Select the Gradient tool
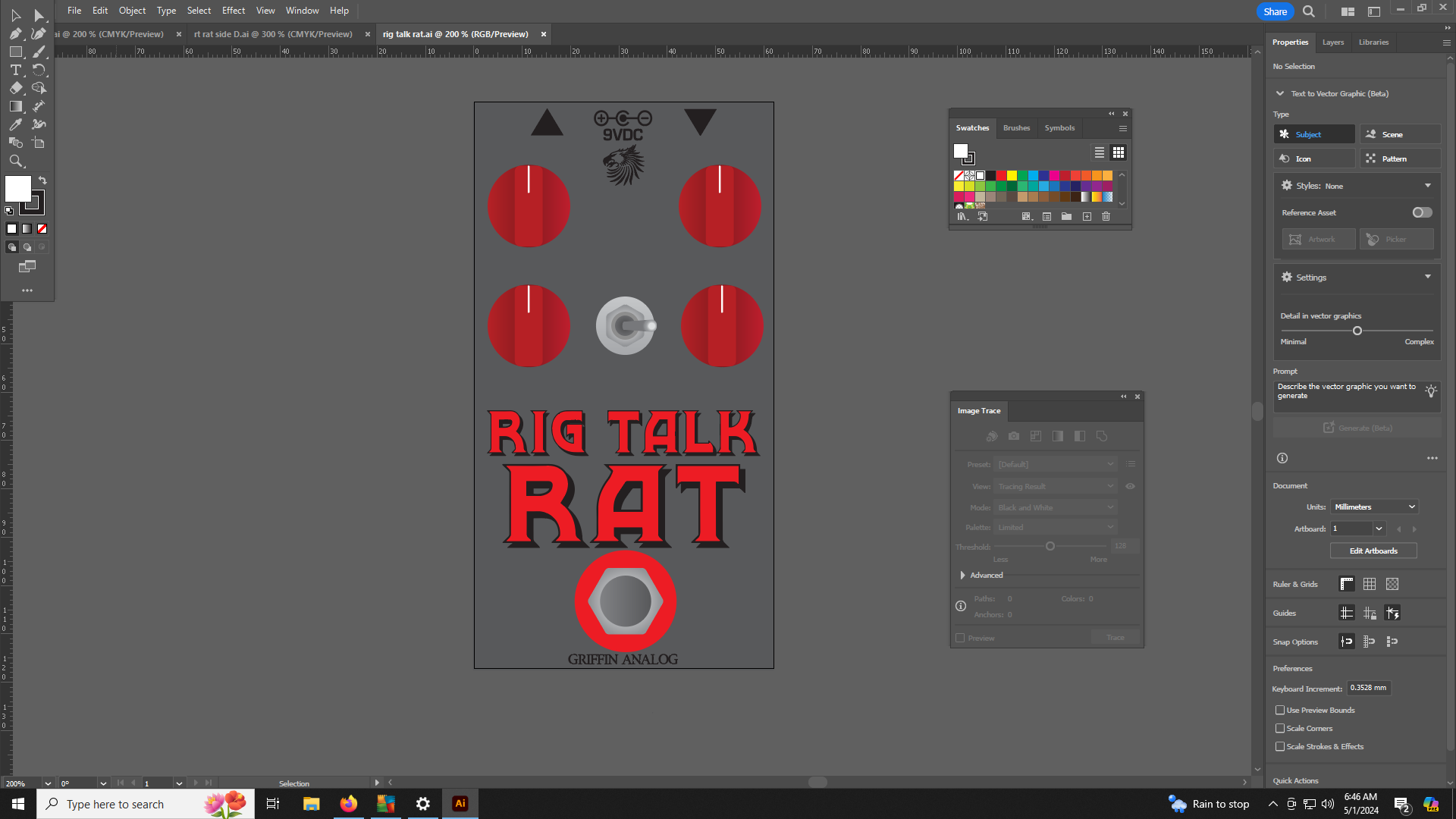The width and height of the screenshot is (1456, 819). [15, 106]
